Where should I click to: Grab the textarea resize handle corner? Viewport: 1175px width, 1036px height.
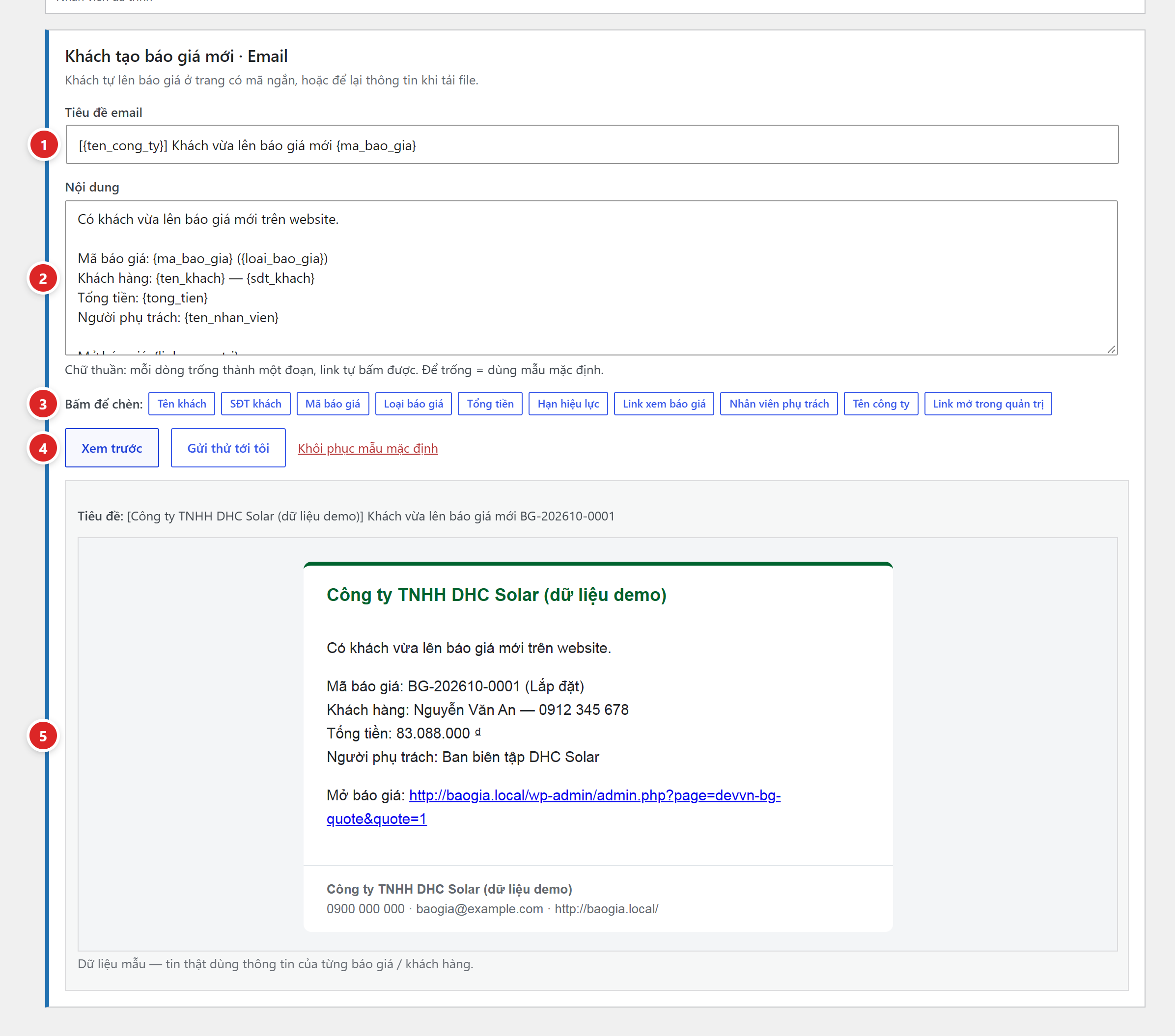pos(1111,350)
